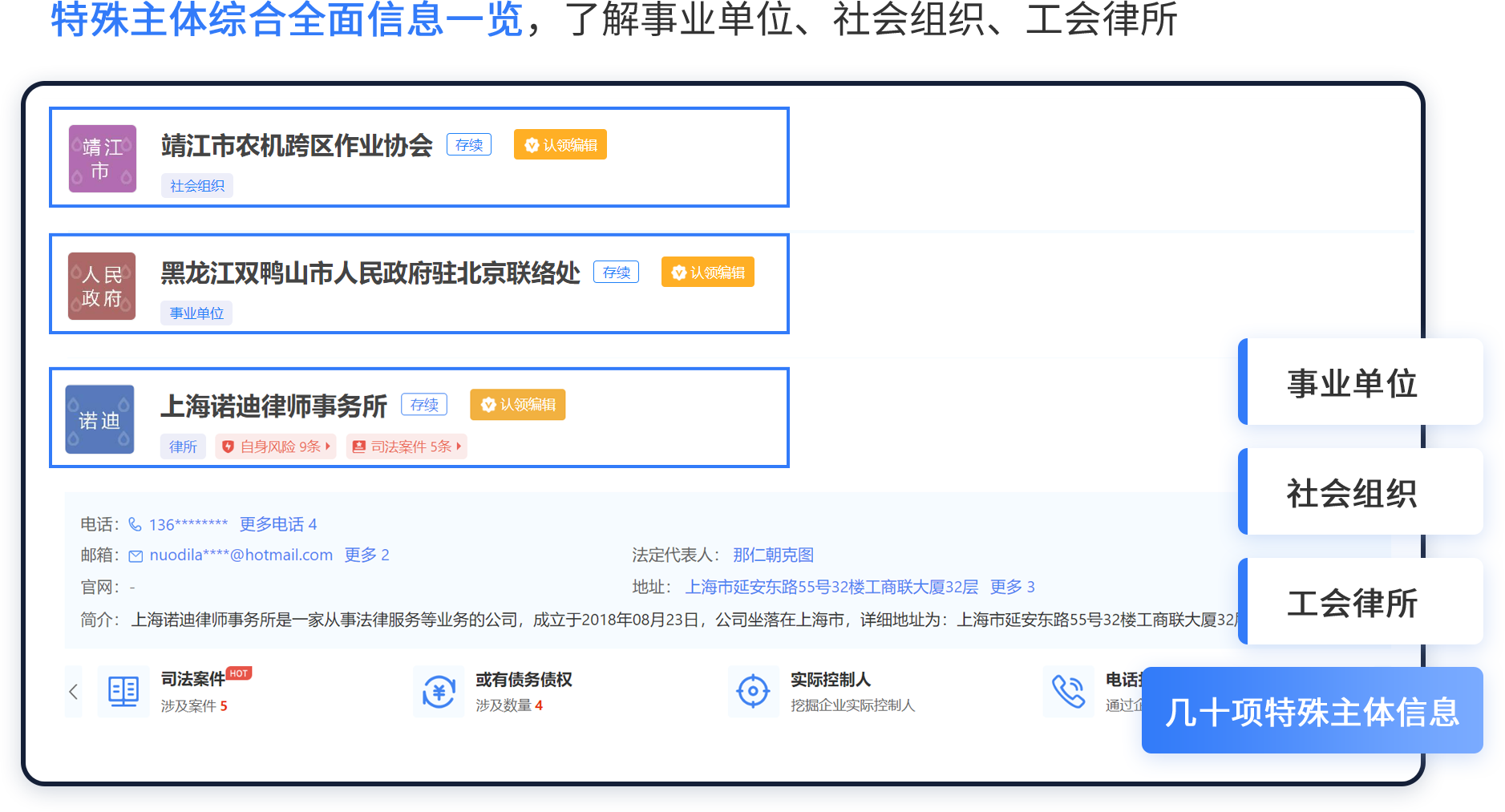The width and height of the screenshot is (1505, 812).
Task: Select the 事业单位 tab
Action: (x=1352, y=383)
